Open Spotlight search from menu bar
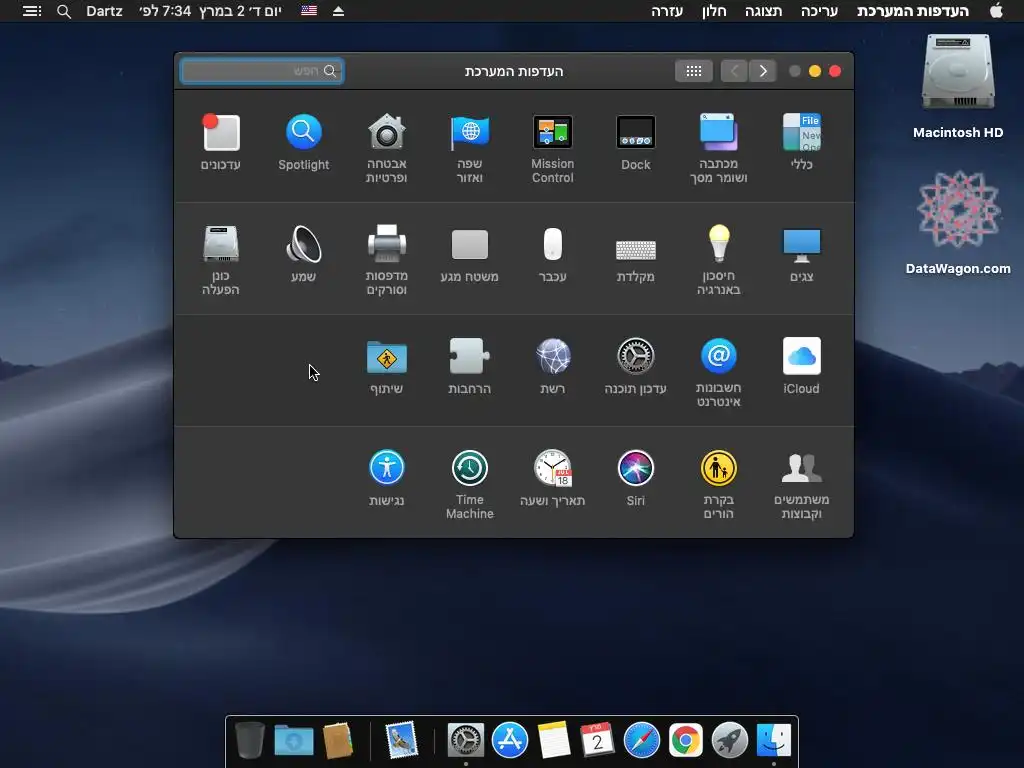This screenshot has width=1024, height=768. pos(63,11)
